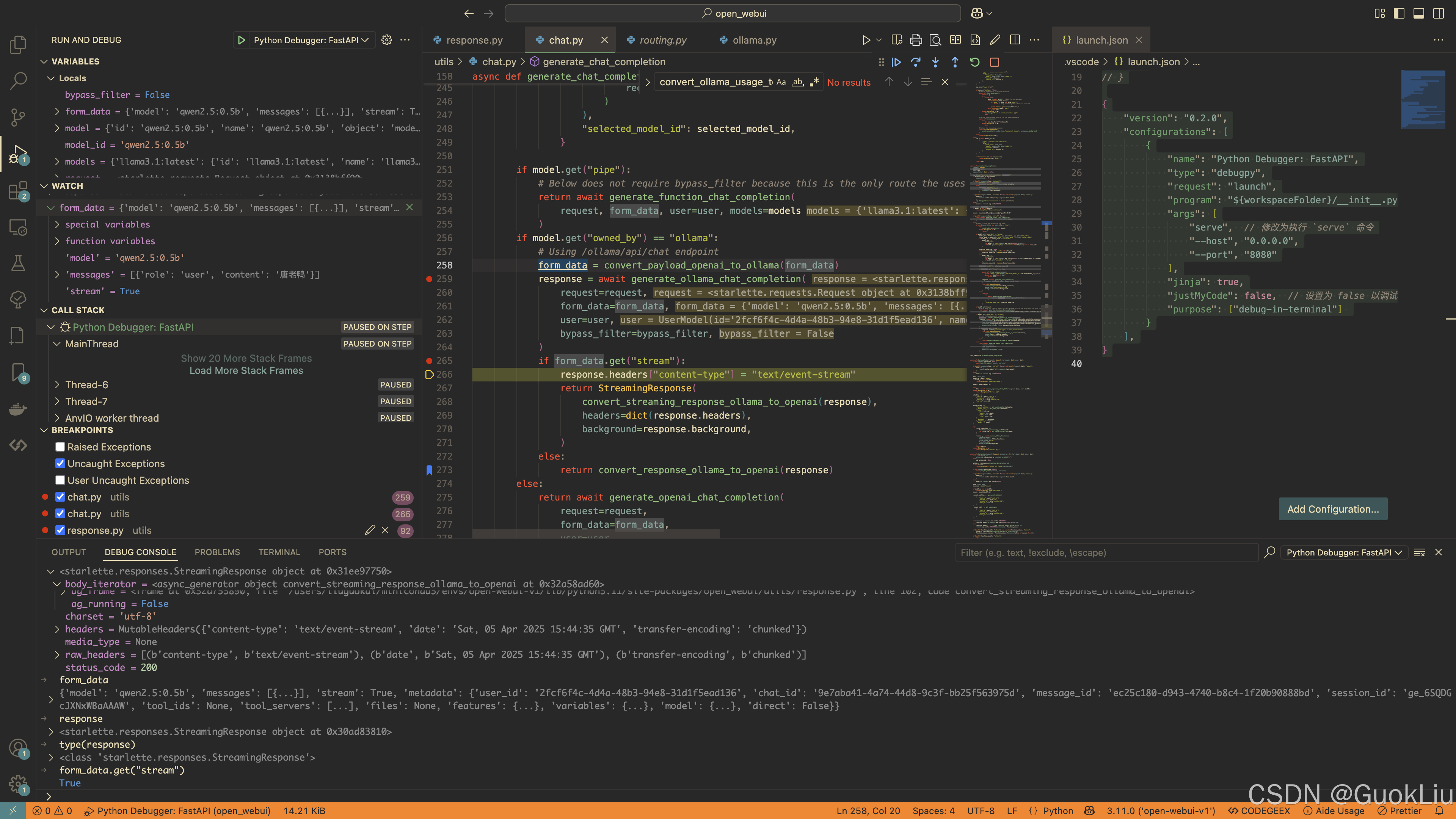The height and width of the screenshot is (819, 1456).
Task: Disable the Uncaught Exceptions breakpoint
Action: (60, 463)
